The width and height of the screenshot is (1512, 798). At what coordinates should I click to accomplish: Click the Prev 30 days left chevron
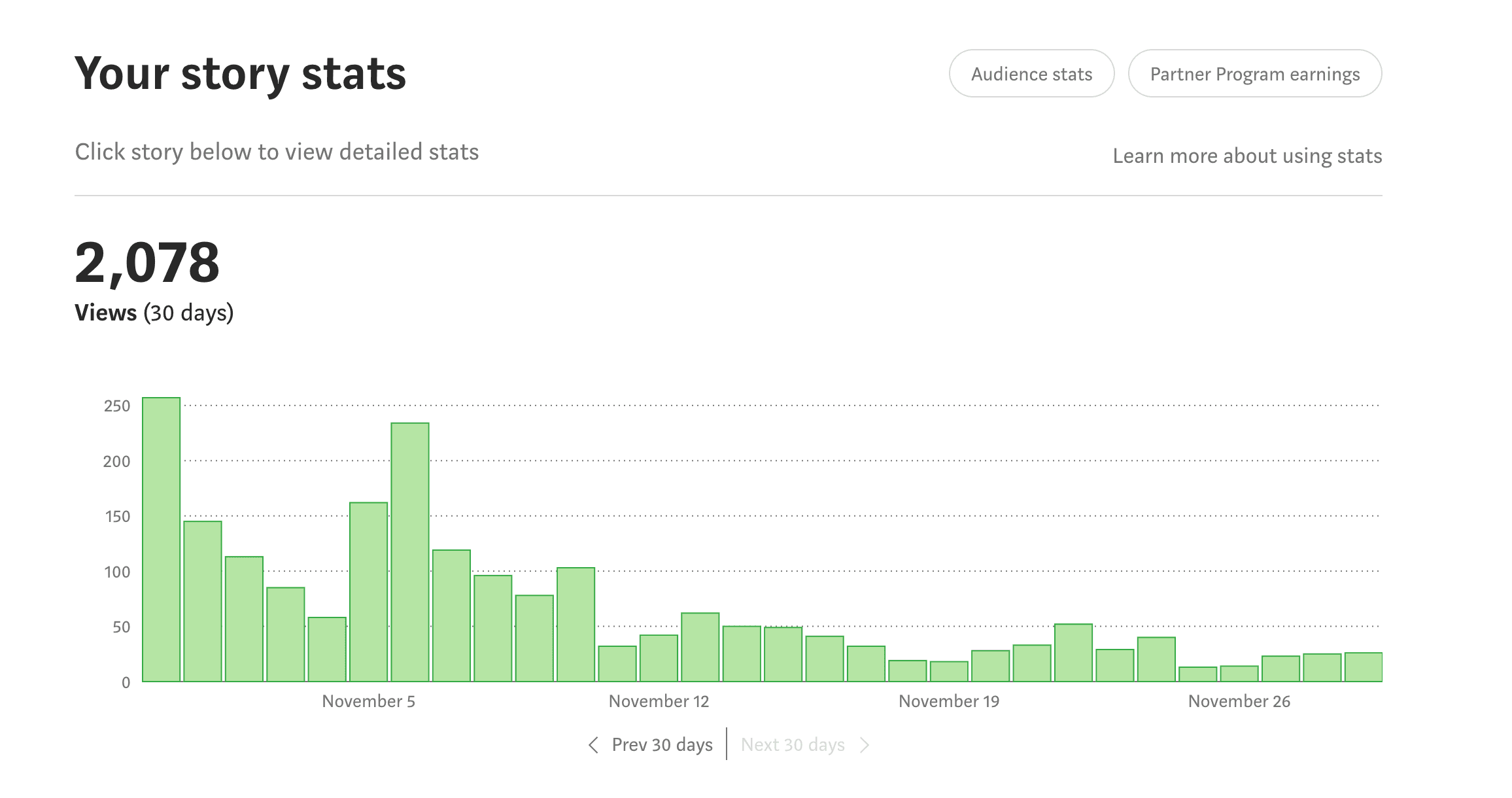593,745
